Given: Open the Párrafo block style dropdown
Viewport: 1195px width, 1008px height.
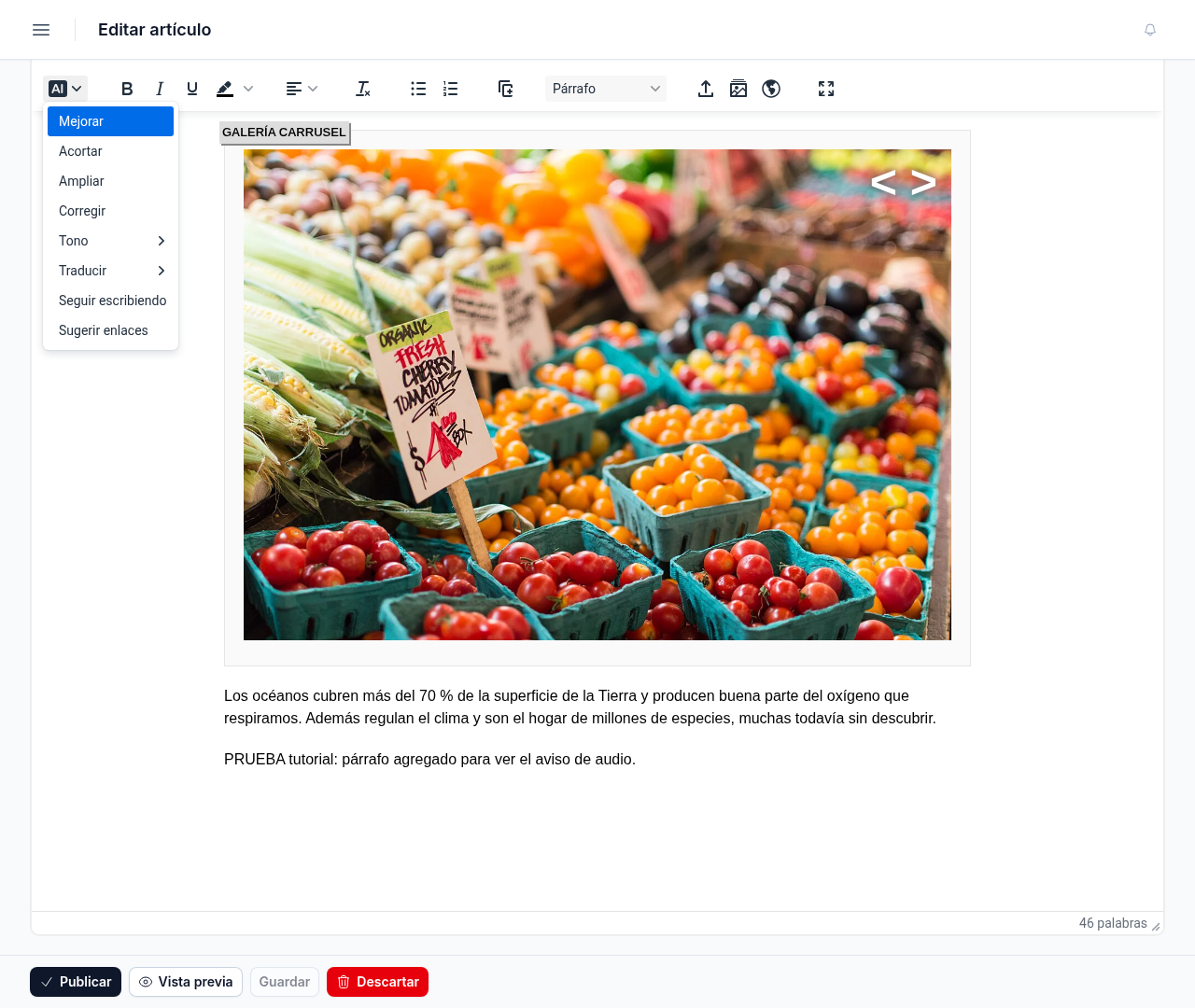Looking at the screenshot, I should coord(606,89).
